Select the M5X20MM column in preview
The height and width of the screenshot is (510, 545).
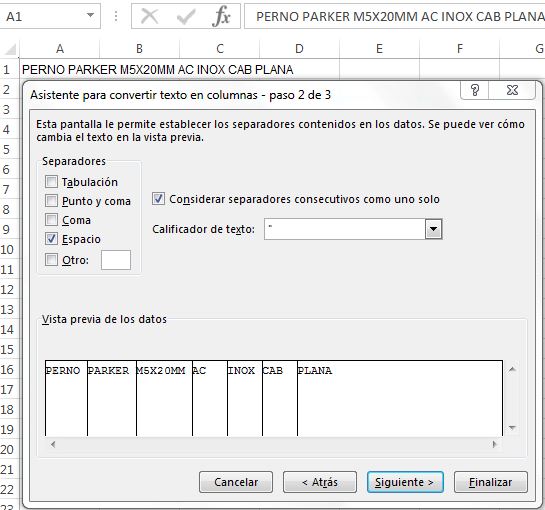click(164, 398)
